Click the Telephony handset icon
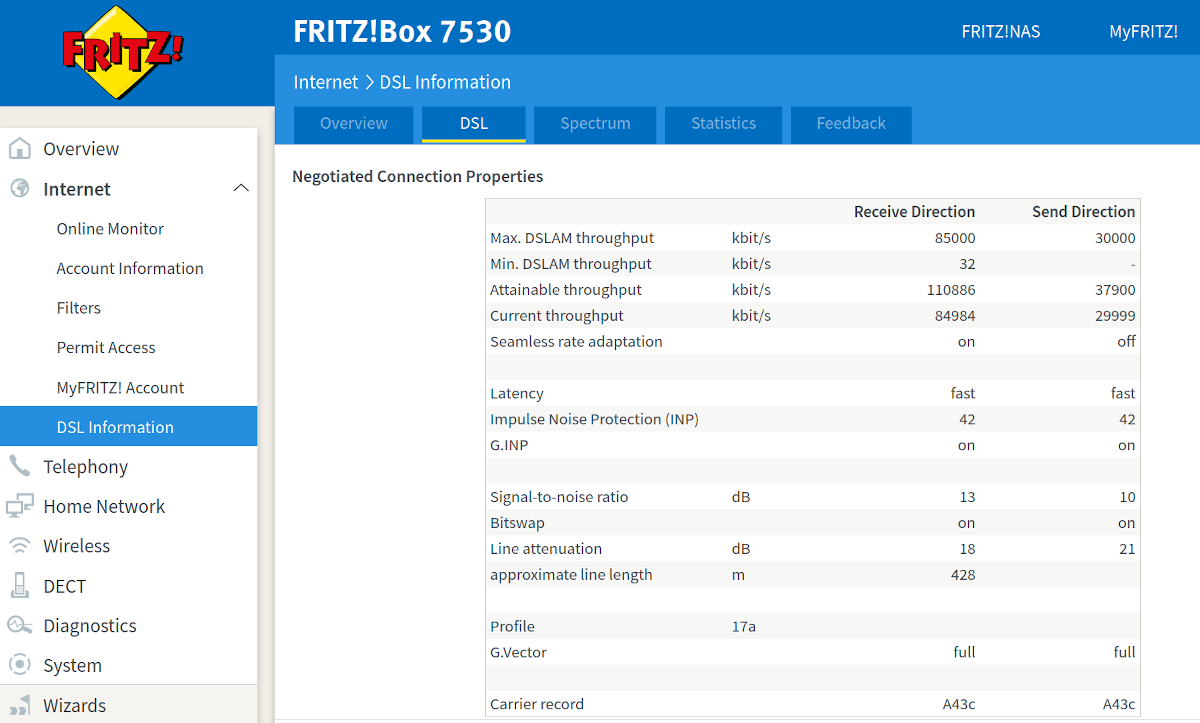 [19, 467]
